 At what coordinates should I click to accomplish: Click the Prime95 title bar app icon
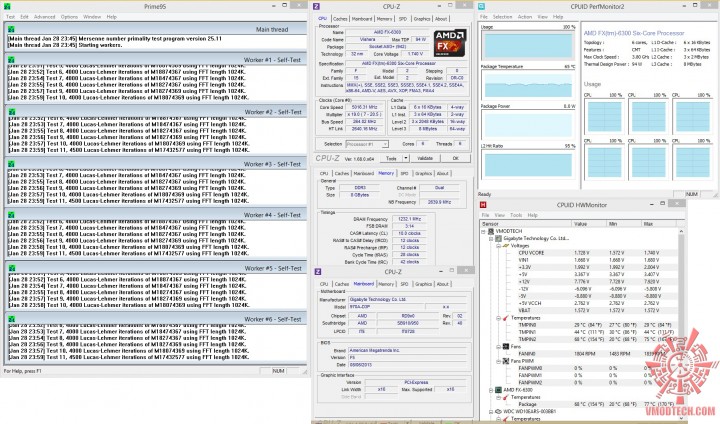coord(7,7)
